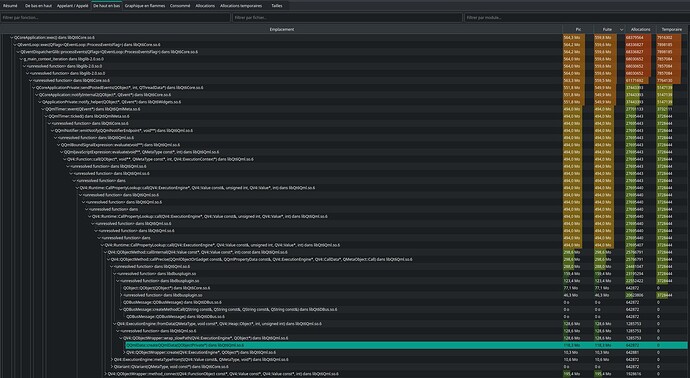Switch to the Résumé tab
This screenshot has width=690, height=378.
pos(10,6)
